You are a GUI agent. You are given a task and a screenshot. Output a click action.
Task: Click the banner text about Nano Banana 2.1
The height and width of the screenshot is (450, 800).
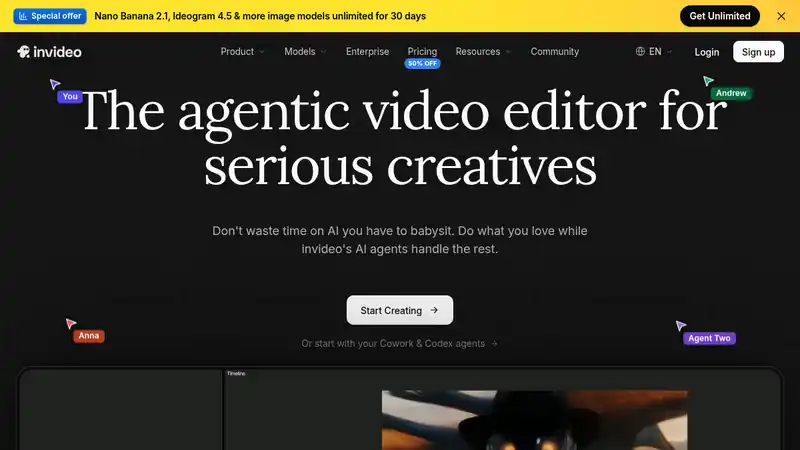[260, 16]
